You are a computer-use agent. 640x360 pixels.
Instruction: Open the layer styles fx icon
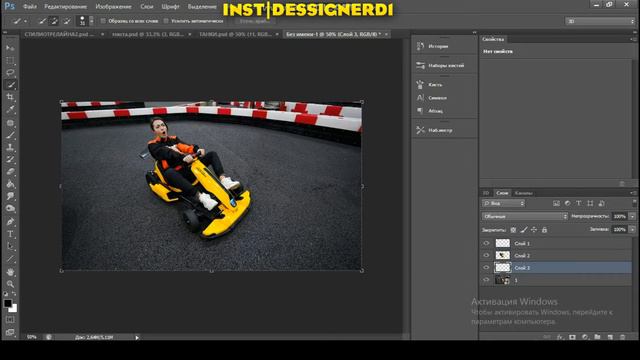[x=560, y=337]
